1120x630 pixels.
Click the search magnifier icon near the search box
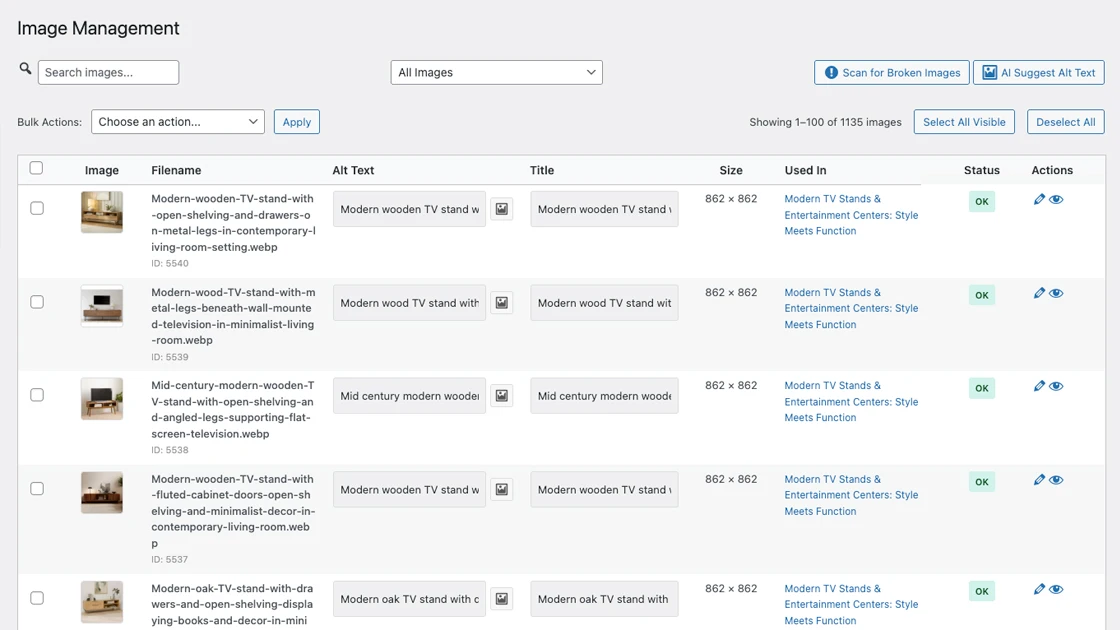pos(24,71)
